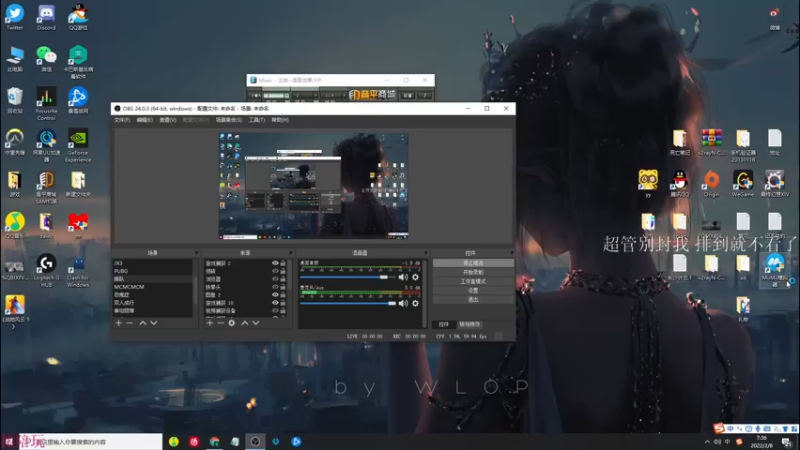Image resolution: width=800 pixels, height=450 pixels.
Task: Click the 停止推流 button
Action: click(x=473, y=263)
